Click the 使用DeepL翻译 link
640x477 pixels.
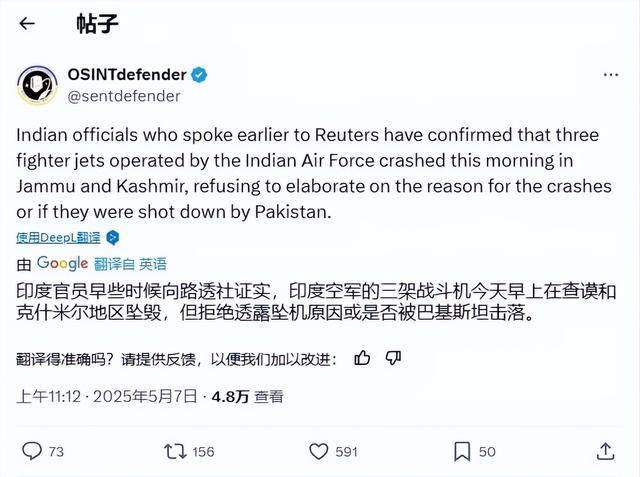[59, 238]
